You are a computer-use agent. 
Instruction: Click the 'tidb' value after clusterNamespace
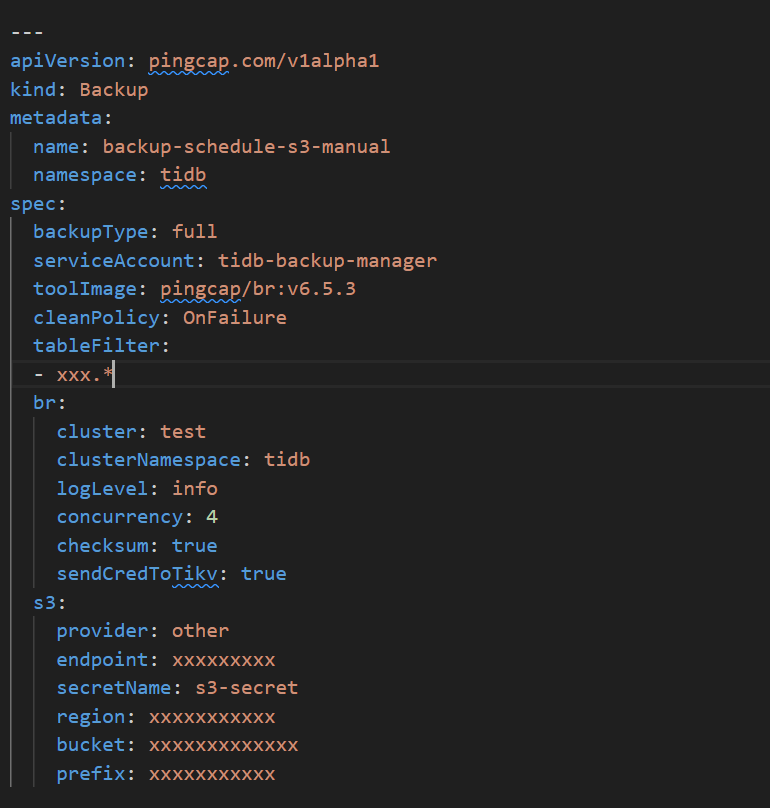click(287, 460)
